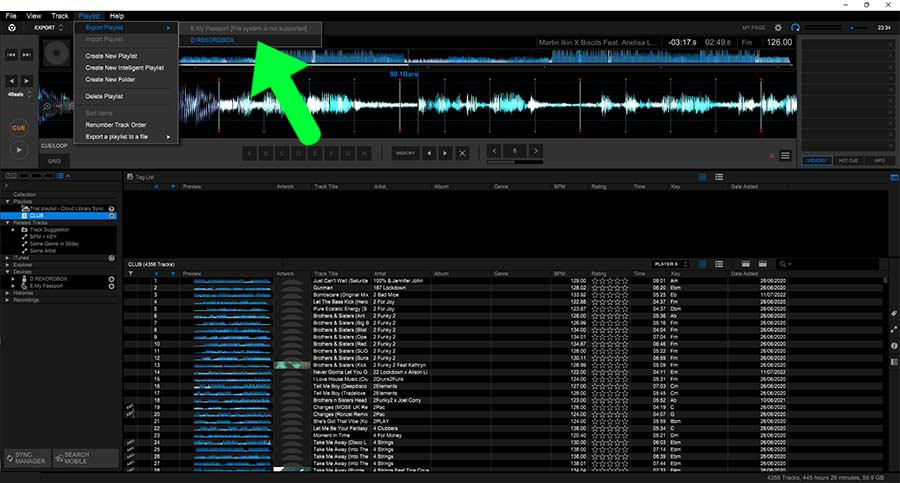Open the deck hamburger menu icon

785,156
